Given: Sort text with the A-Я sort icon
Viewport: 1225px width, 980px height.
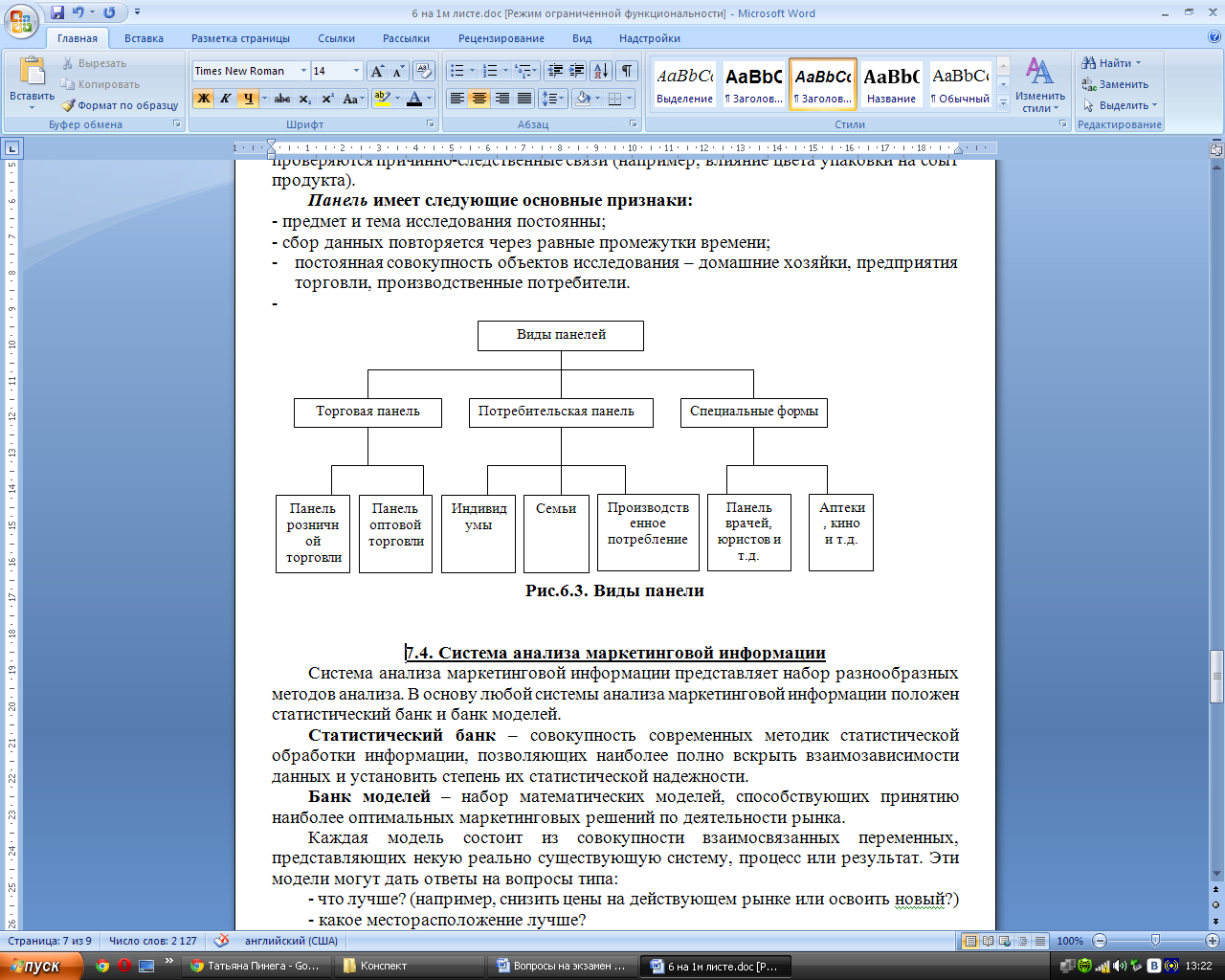Looking at the screenshot, I should coord(601,71).
